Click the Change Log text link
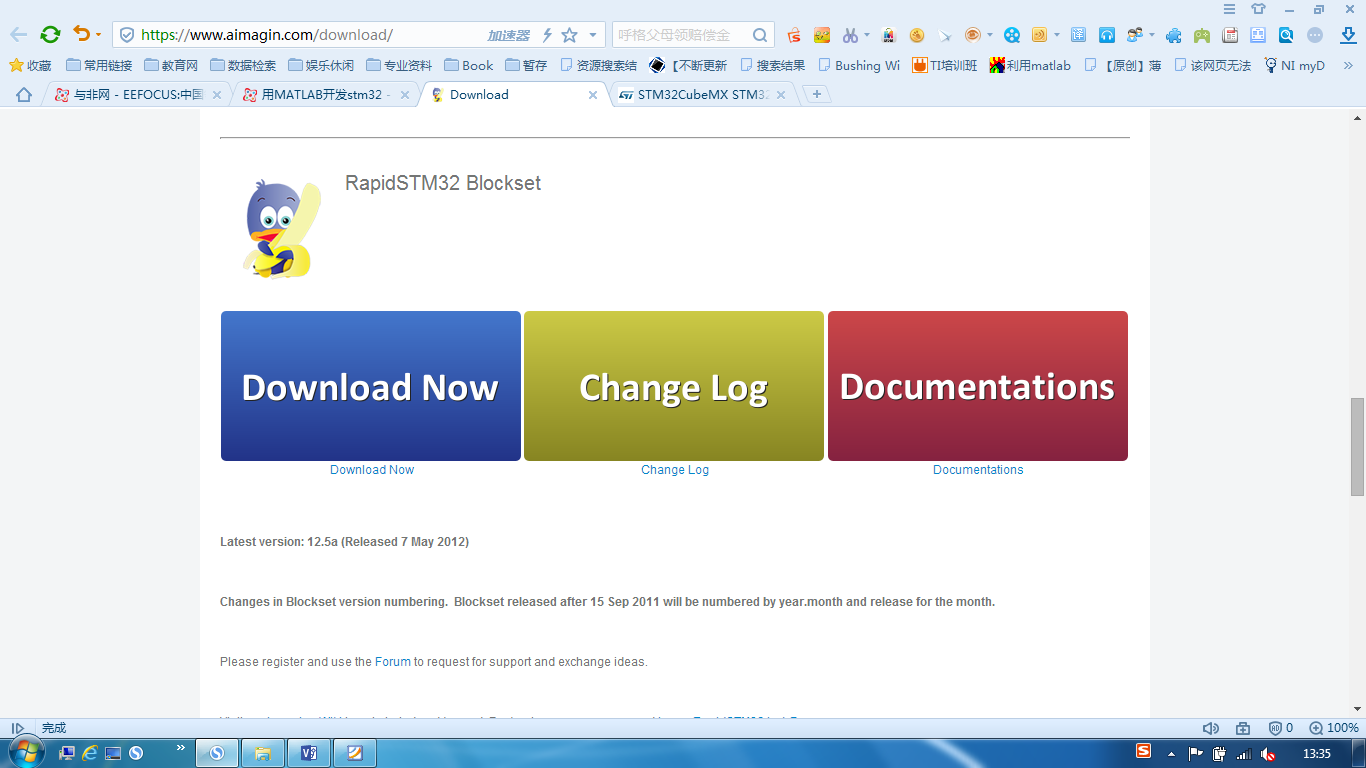Viewport: 1366px width, 768px height. (x=675, y=470)
